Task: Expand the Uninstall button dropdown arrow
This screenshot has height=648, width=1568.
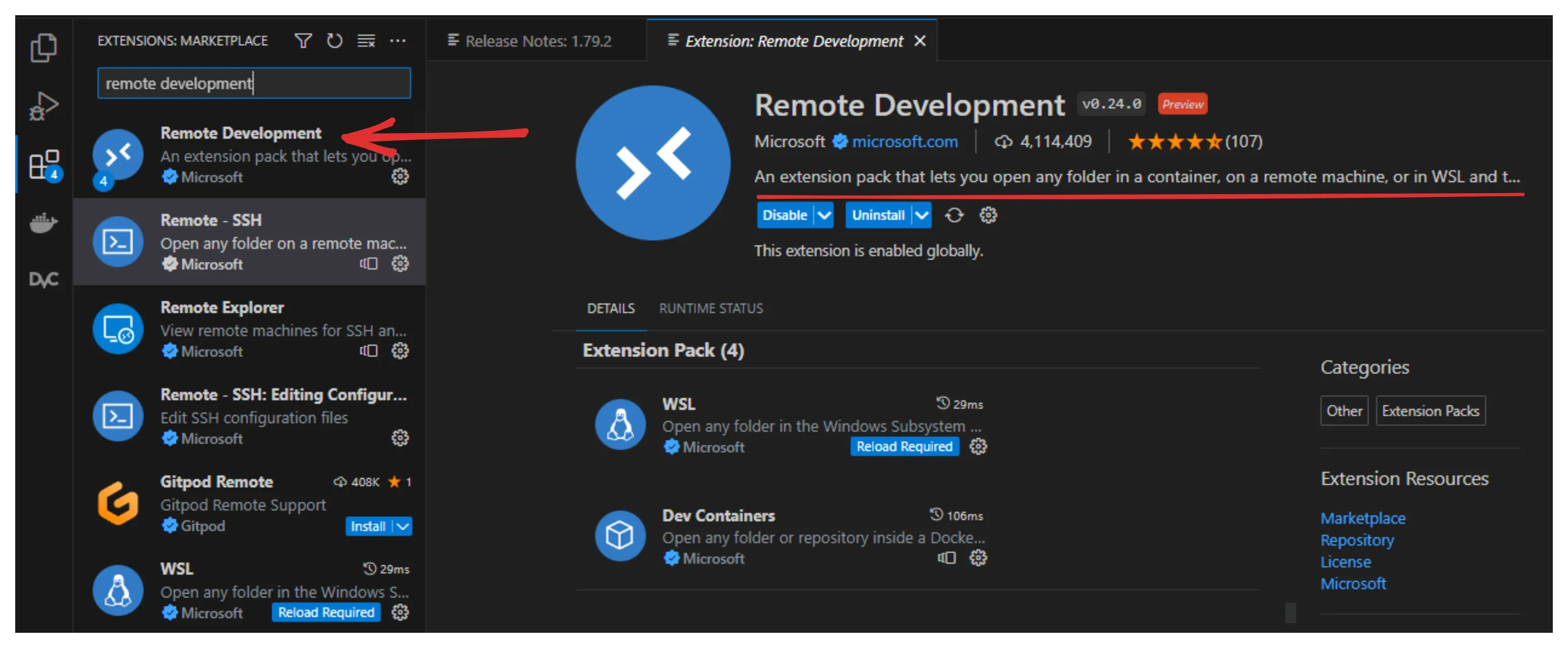Action: point(922,215)
